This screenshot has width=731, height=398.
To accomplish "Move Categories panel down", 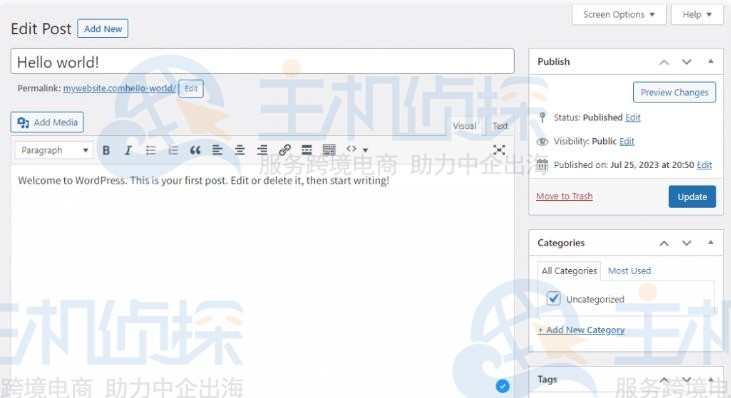I will tap(687, 243).
